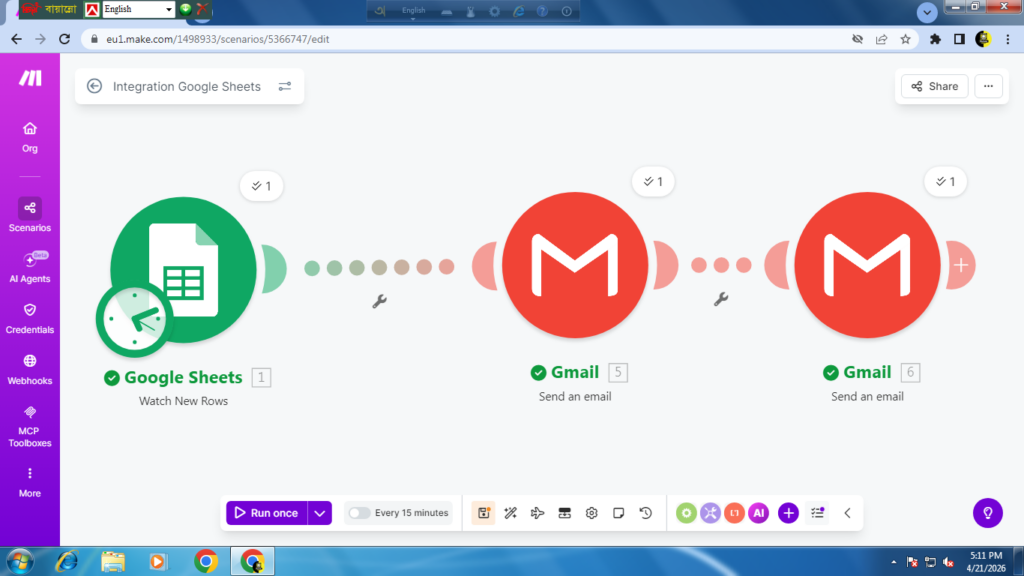Screen dimensions: 1024x576
Task: Edit the scenario name Integration Google Sheets
Action: [x=187, y=86]
